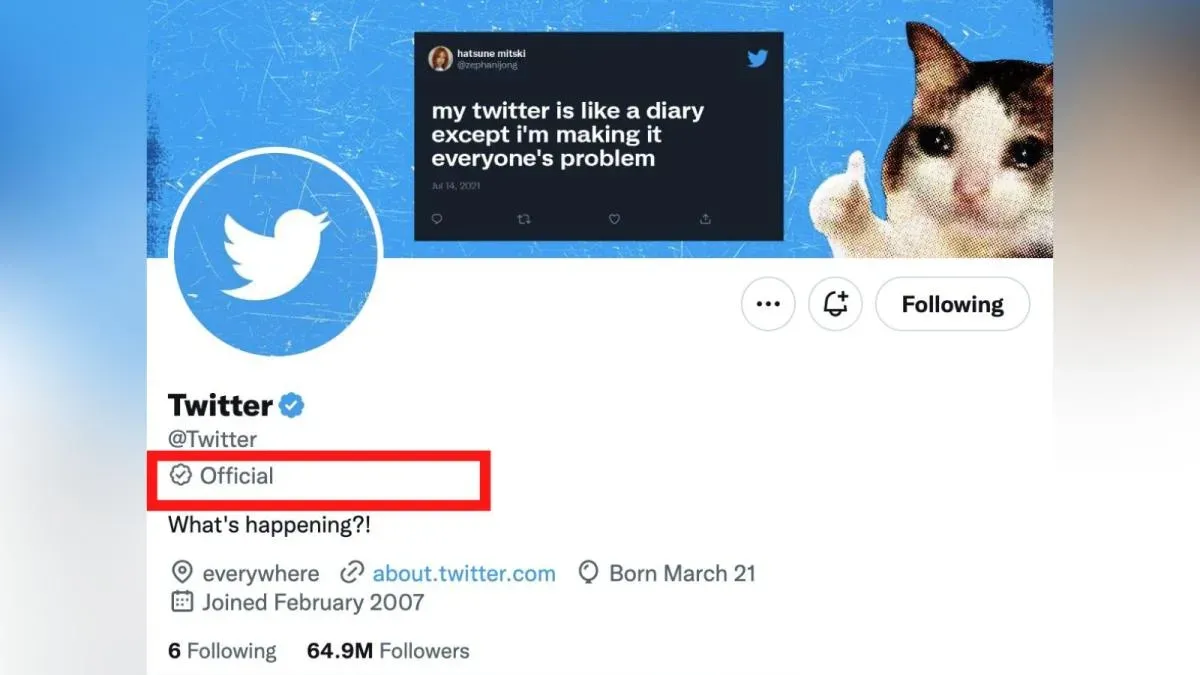Click the location pin icon beside everywhere
The height and width of the screenshot is (675, 1200).
pyautogui.click(x=182, y=573)
